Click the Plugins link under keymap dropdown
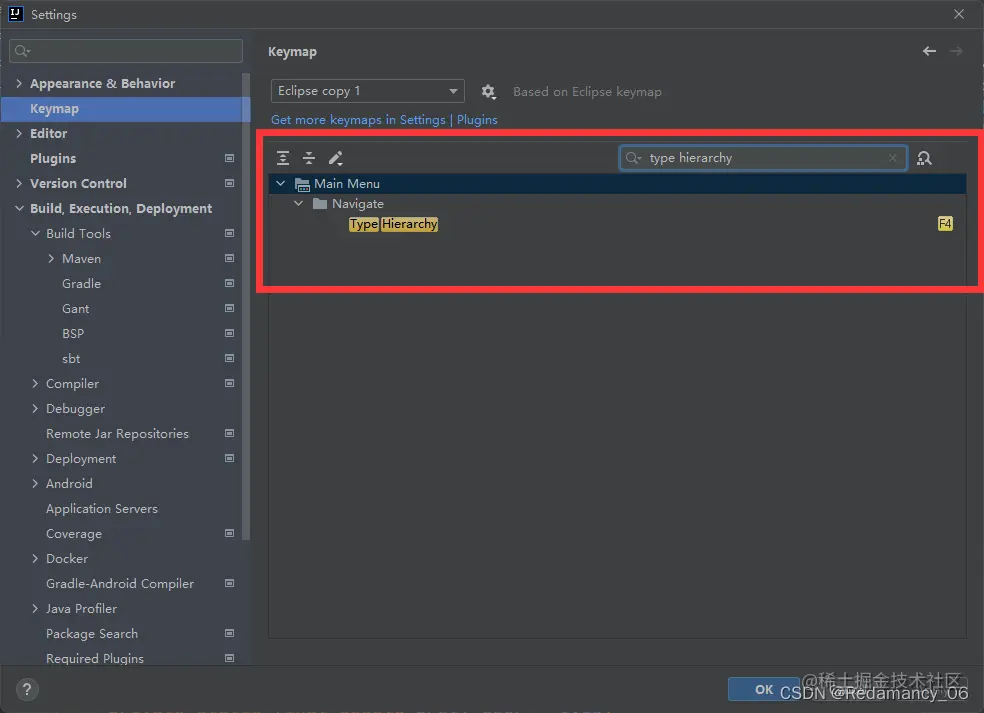 [477, 120]
